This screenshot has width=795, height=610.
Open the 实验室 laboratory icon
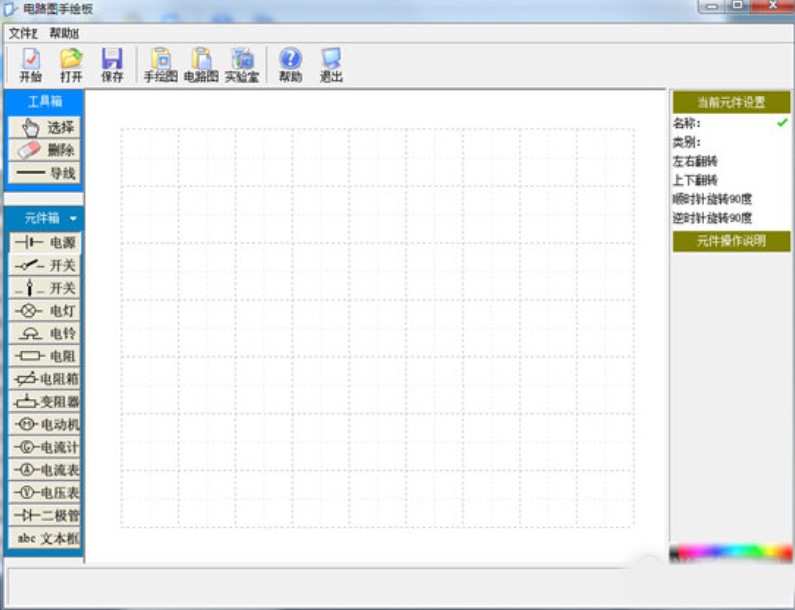pyautogui.click(x=242, y=65)
